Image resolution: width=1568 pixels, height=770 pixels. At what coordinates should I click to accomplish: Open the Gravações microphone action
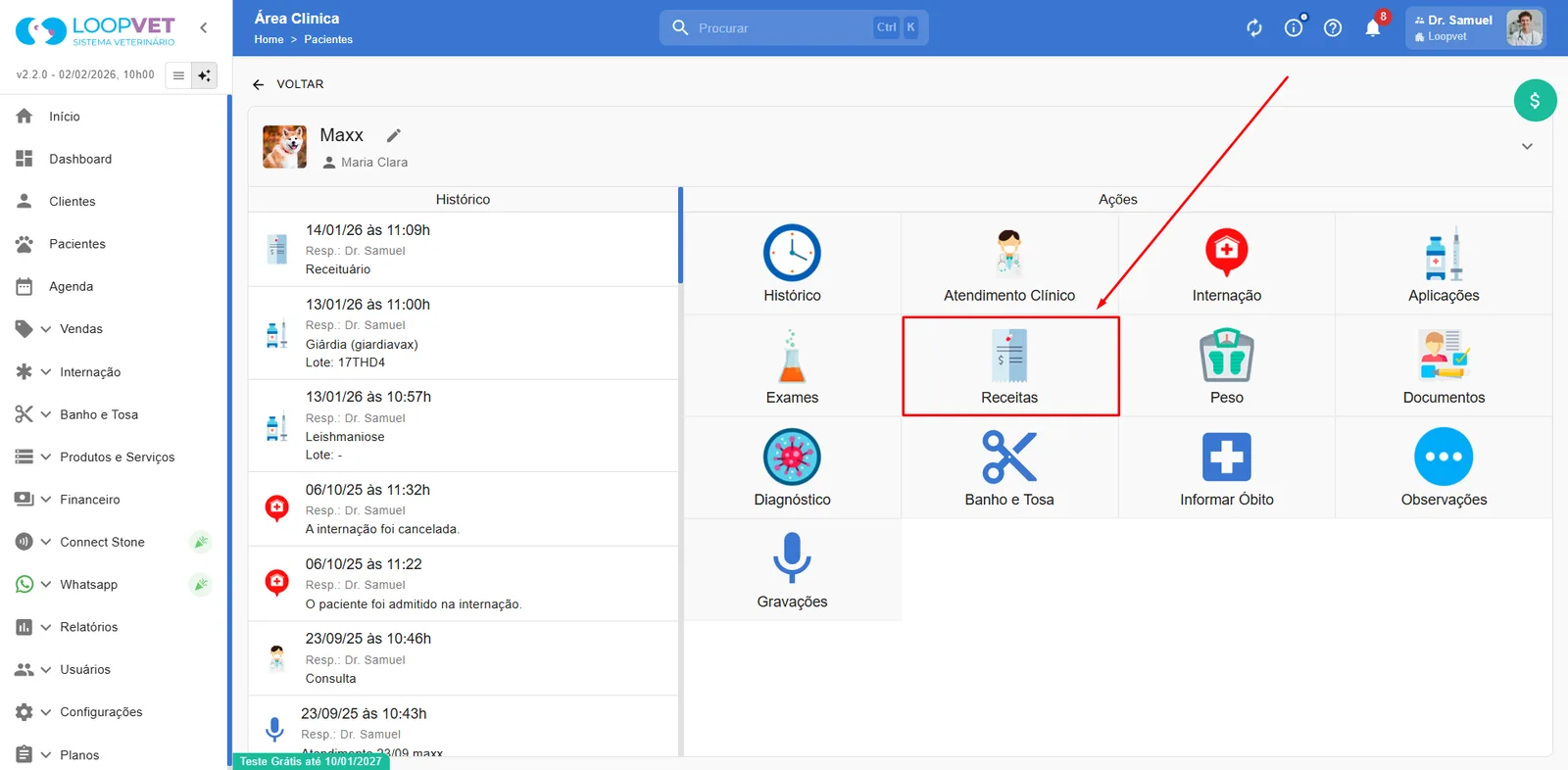coord(792,570)
